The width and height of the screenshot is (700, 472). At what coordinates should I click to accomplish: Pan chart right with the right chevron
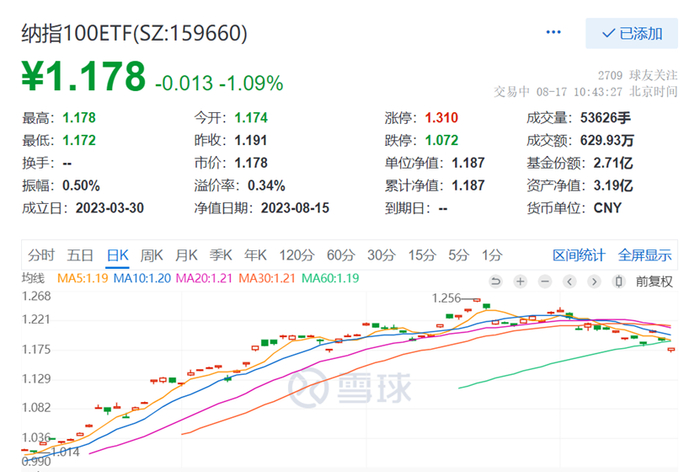594,281
